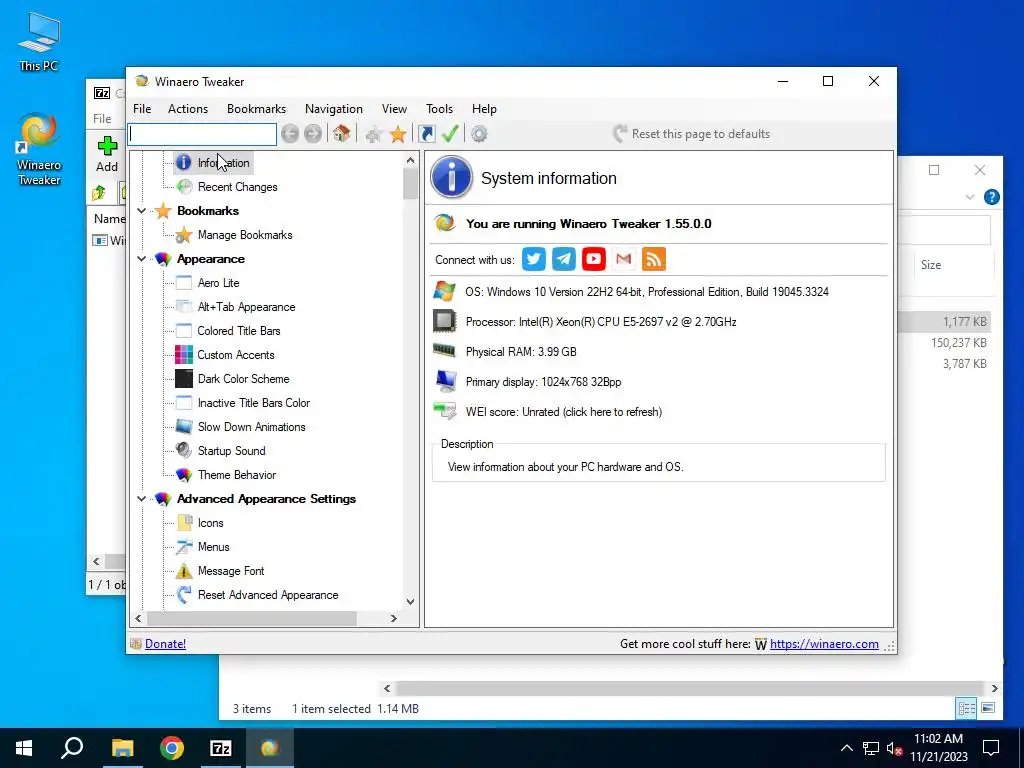Open File menu in 7-Zip window

click(x=102, y=119)
